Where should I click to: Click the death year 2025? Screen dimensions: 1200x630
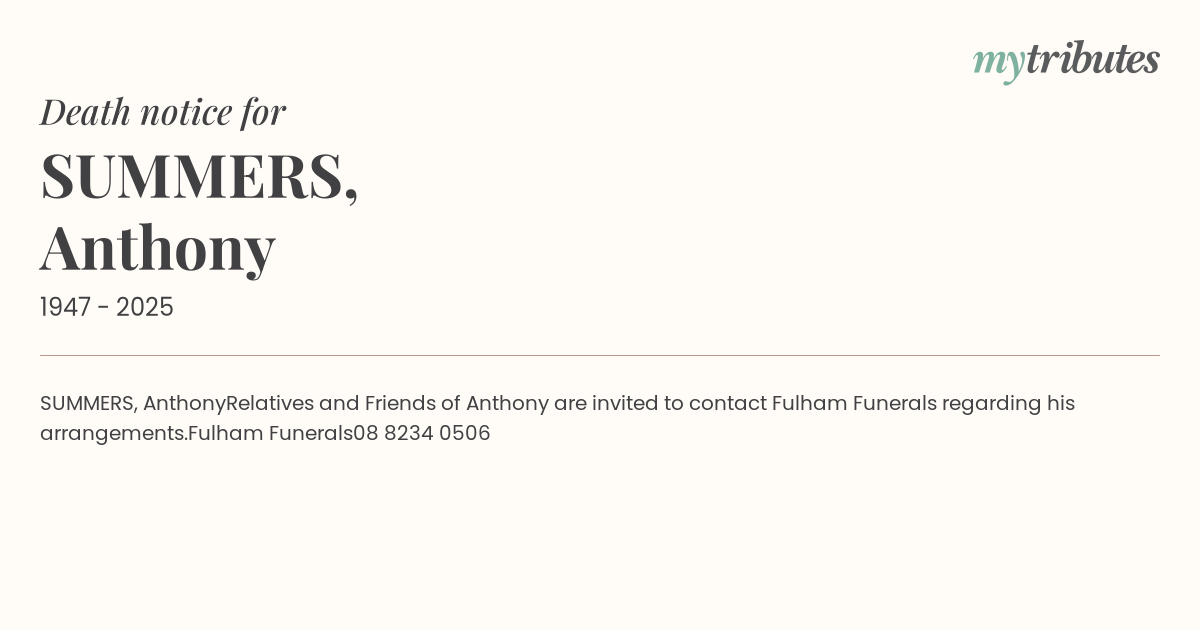[145, 307]
